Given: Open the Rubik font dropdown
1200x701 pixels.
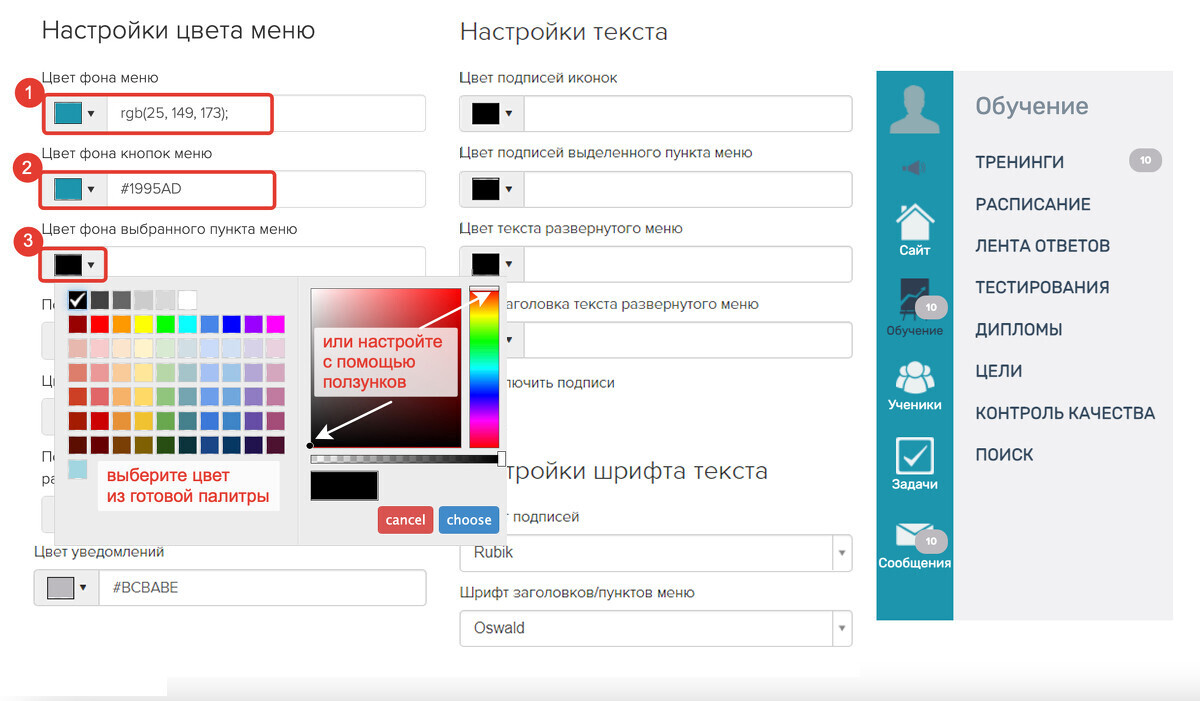Looking at the screenshot, I should pos(656,552).
